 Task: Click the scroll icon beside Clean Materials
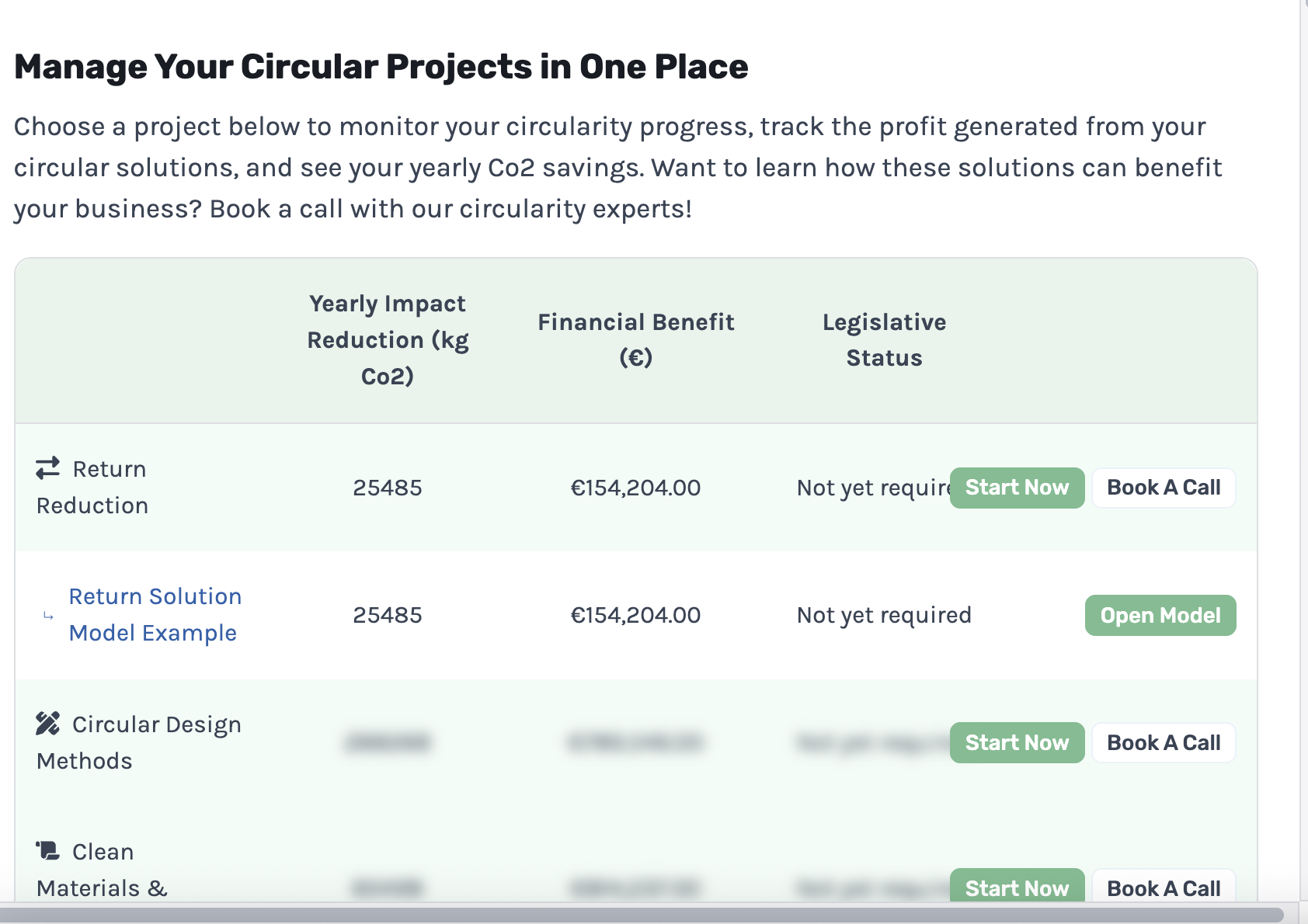(47, 851)
